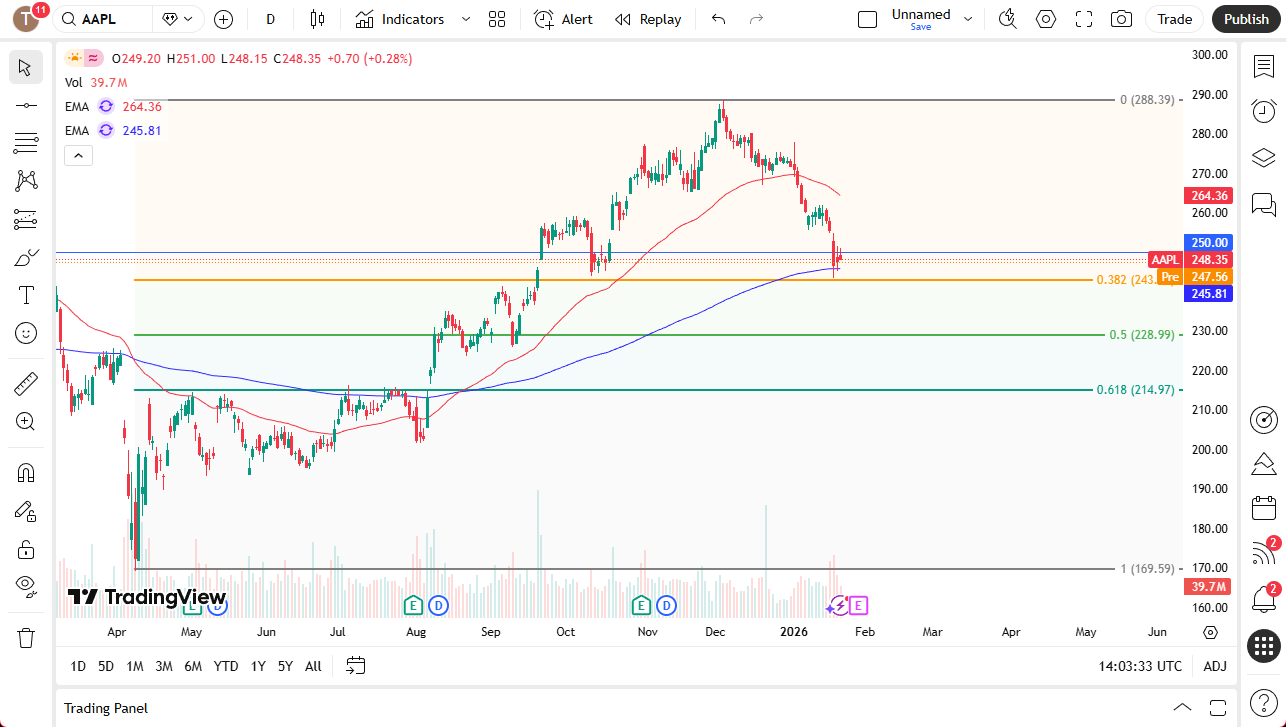Image resolution: width=1286 pixels, height=727 pixels.
Task: Select the brush drawing tool
Action: tap(26, 257)
